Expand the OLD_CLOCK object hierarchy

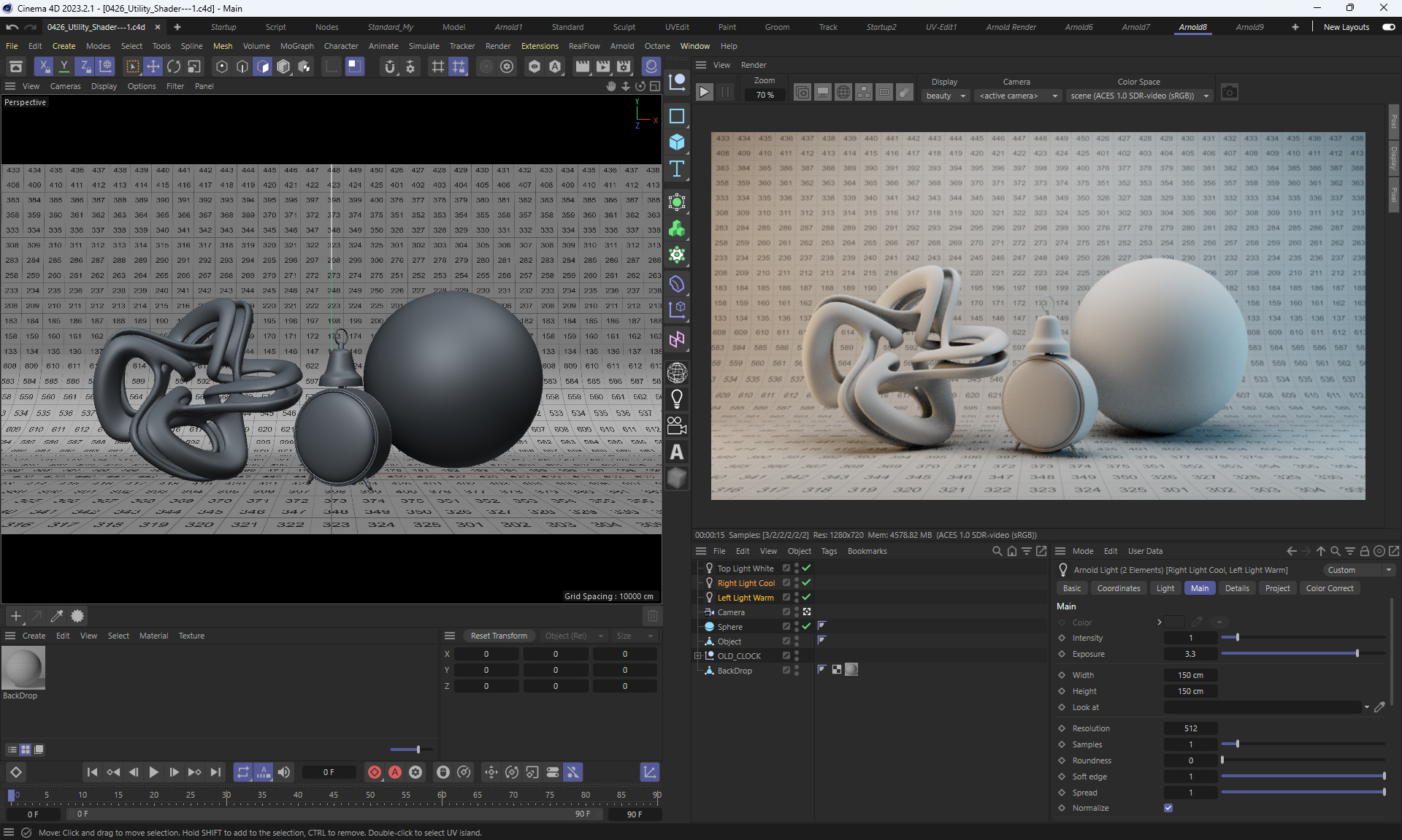point(698,656)
